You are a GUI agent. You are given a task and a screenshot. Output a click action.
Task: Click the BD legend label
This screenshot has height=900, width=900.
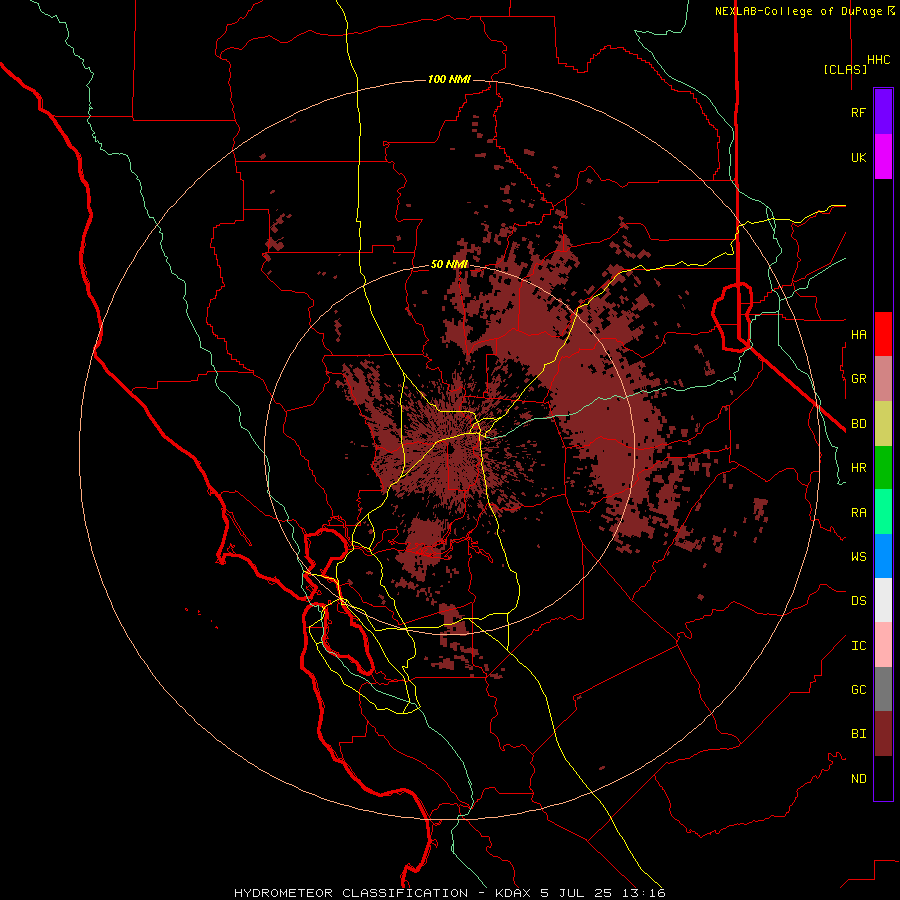(858, 424)
